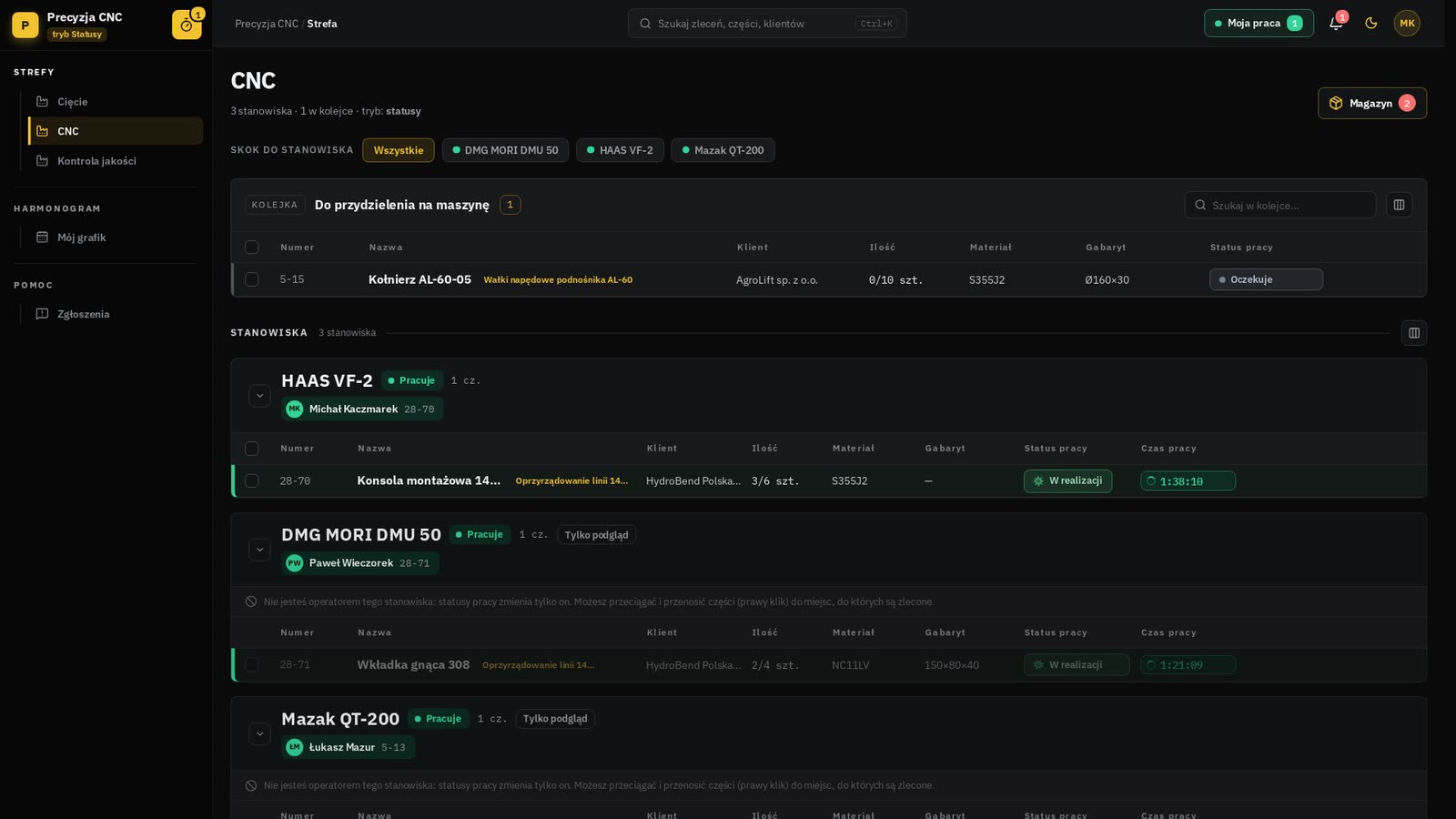The height and width of the screenshot is (819, 1456).
Task: Click the P company logo
Action: (25, 25)
